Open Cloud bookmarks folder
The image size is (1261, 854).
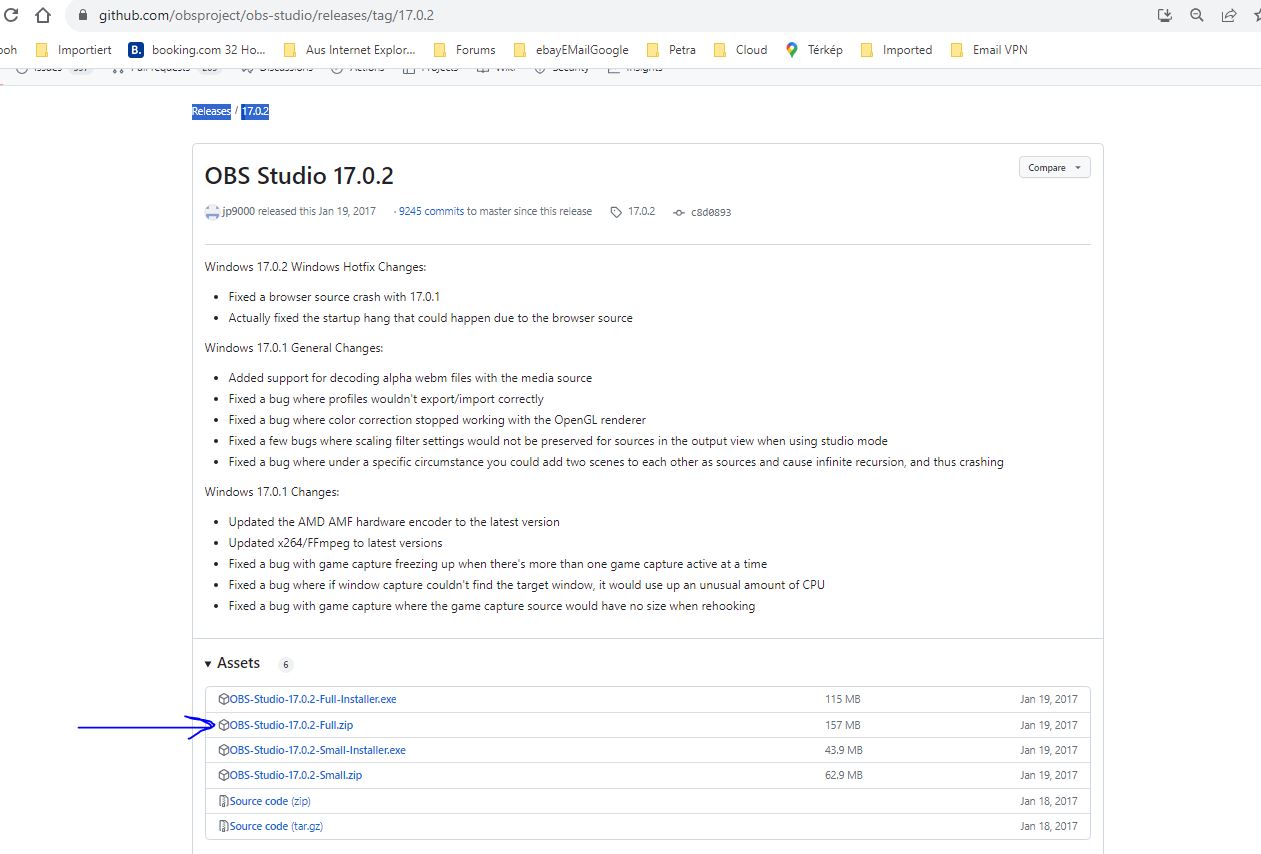[740, 50]
